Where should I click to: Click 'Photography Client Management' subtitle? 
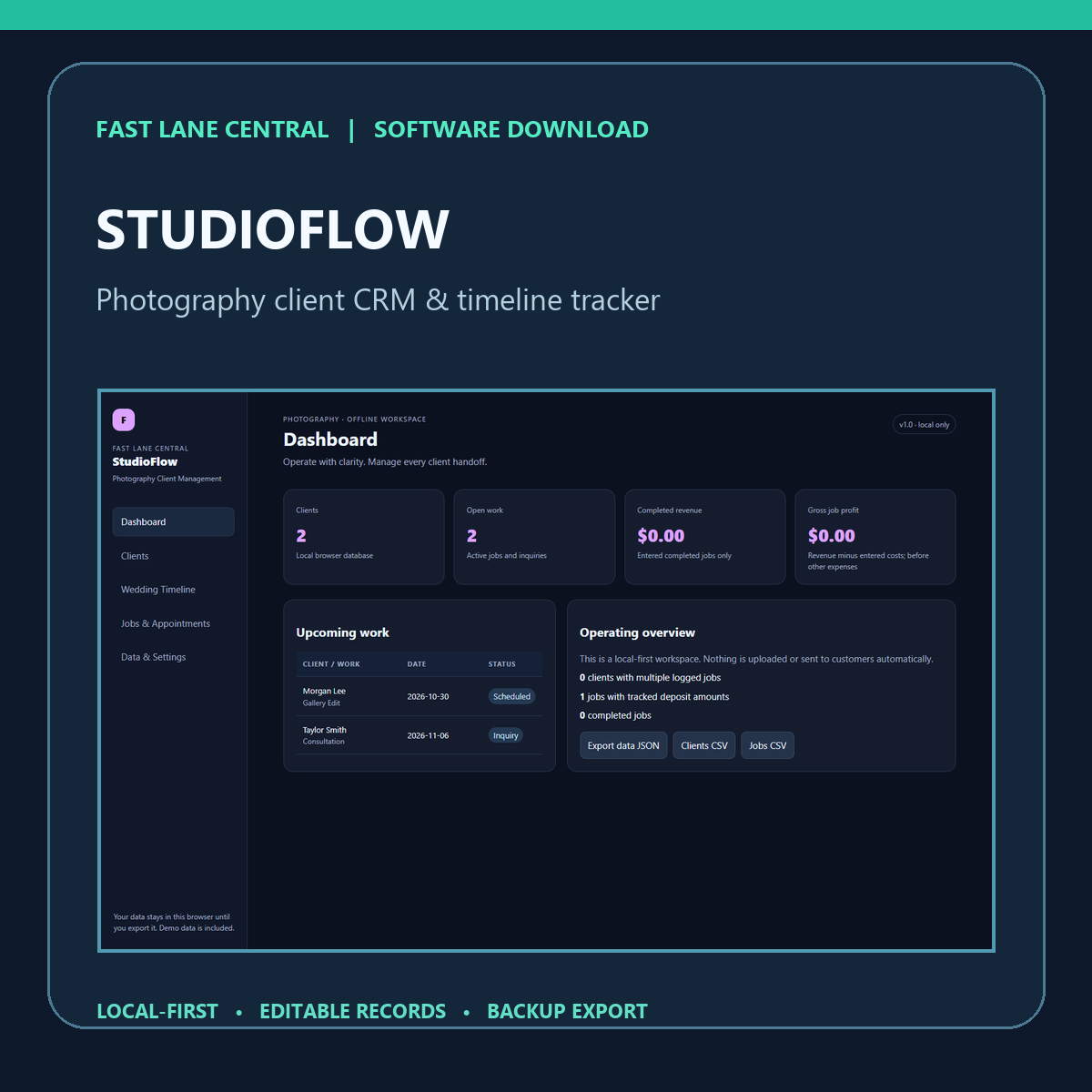point(167,479)
